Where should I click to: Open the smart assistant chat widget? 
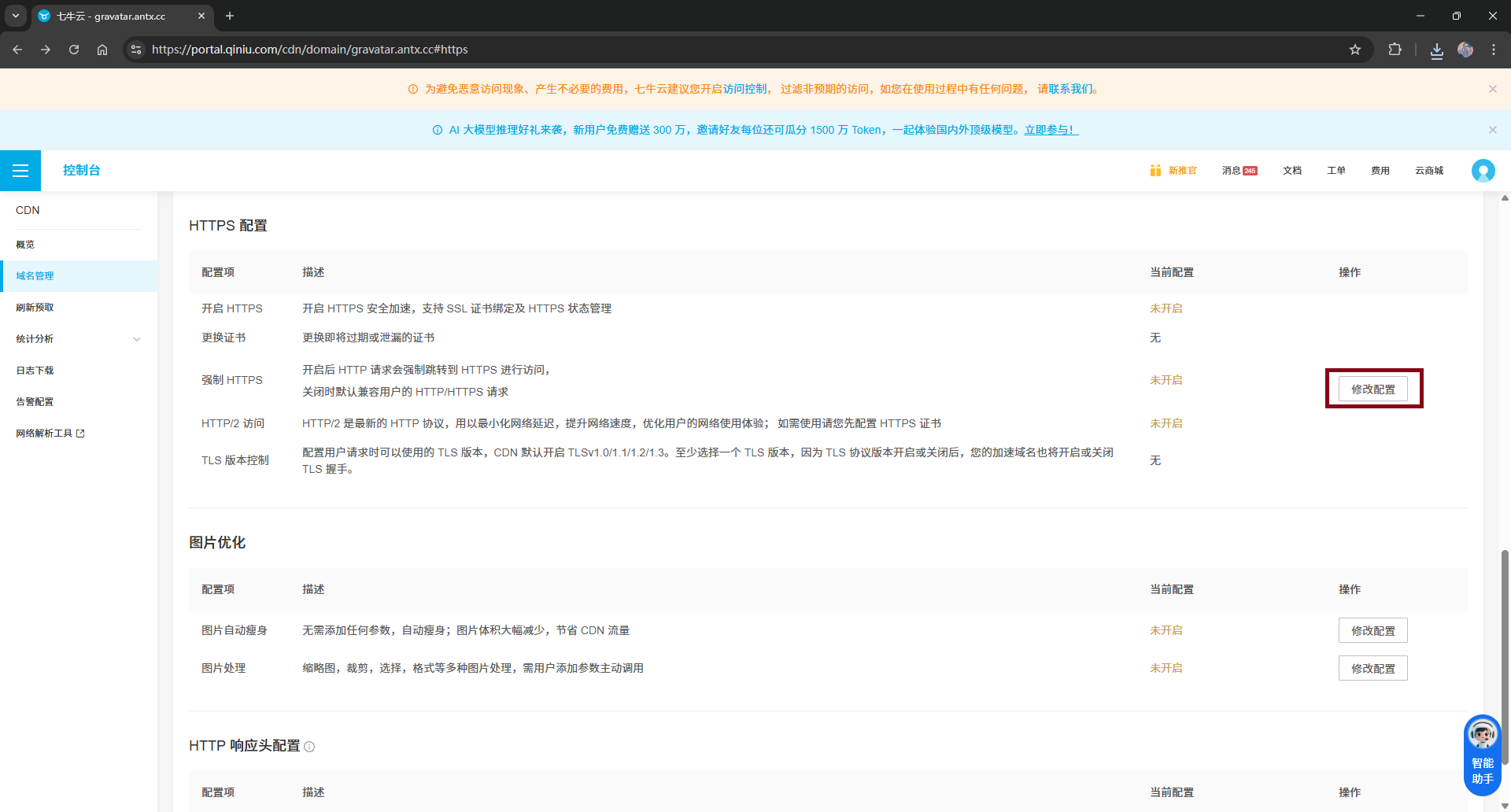(x=1483, y=755)
